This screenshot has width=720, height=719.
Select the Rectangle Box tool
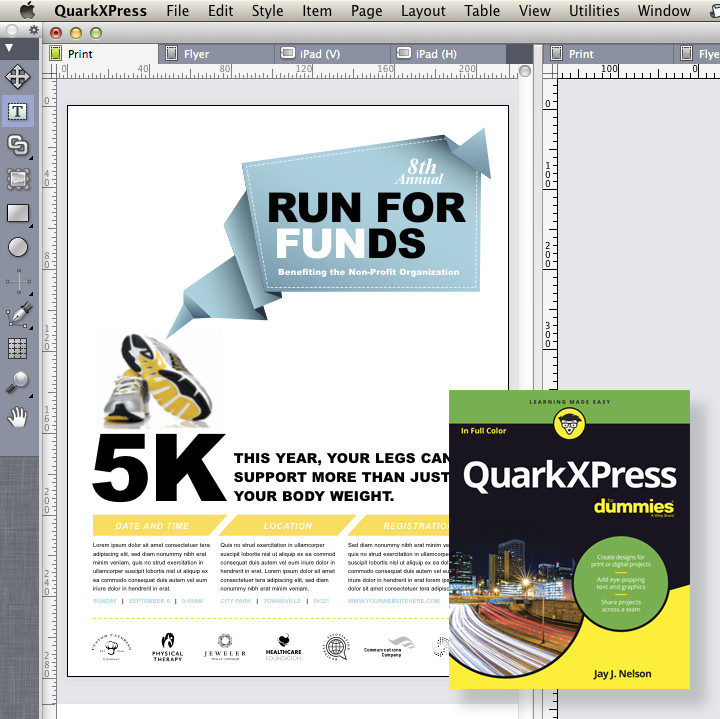[18, 213]
